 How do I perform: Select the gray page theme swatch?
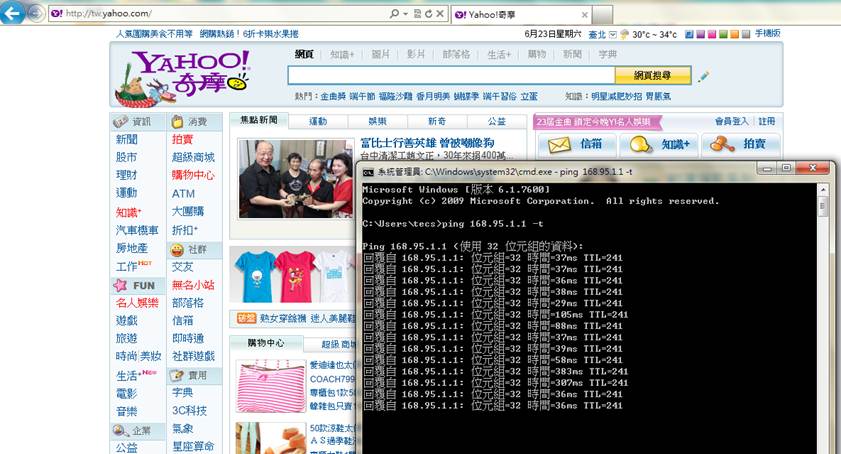click(x=746, y=34)
